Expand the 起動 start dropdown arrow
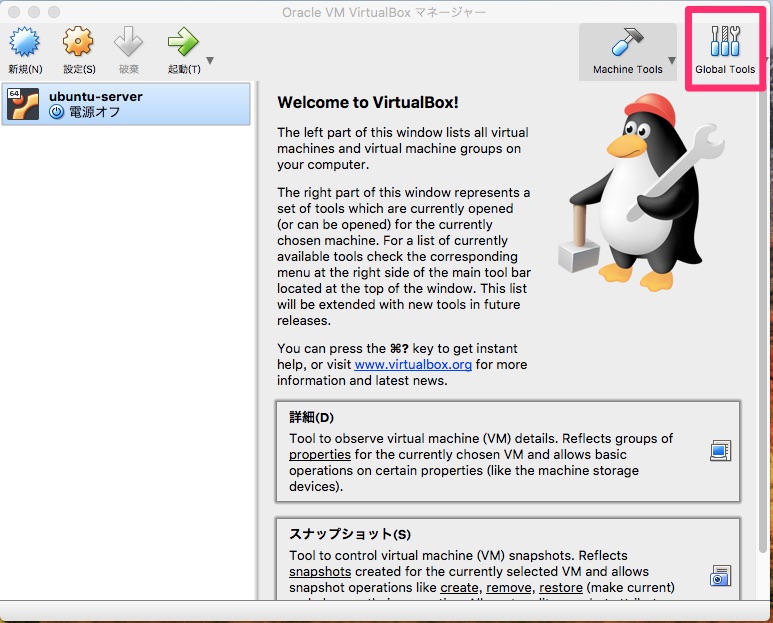Image resolution: width=773 pixels, height=623 pixels. click(x=210, y=62)
